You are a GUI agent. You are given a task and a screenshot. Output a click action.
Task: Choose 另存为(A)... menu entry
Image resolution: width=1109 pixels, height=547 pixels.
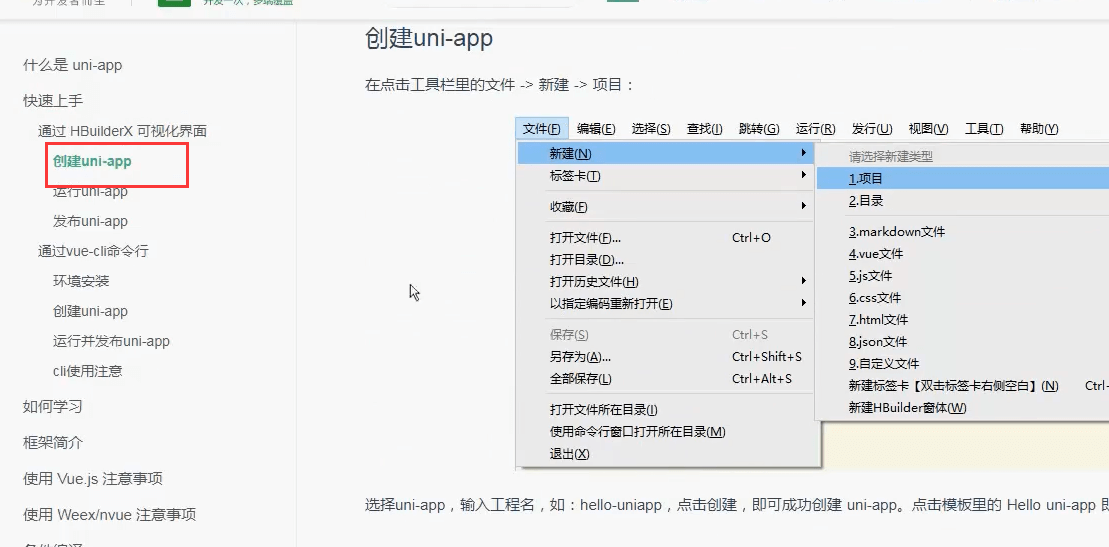666,357
